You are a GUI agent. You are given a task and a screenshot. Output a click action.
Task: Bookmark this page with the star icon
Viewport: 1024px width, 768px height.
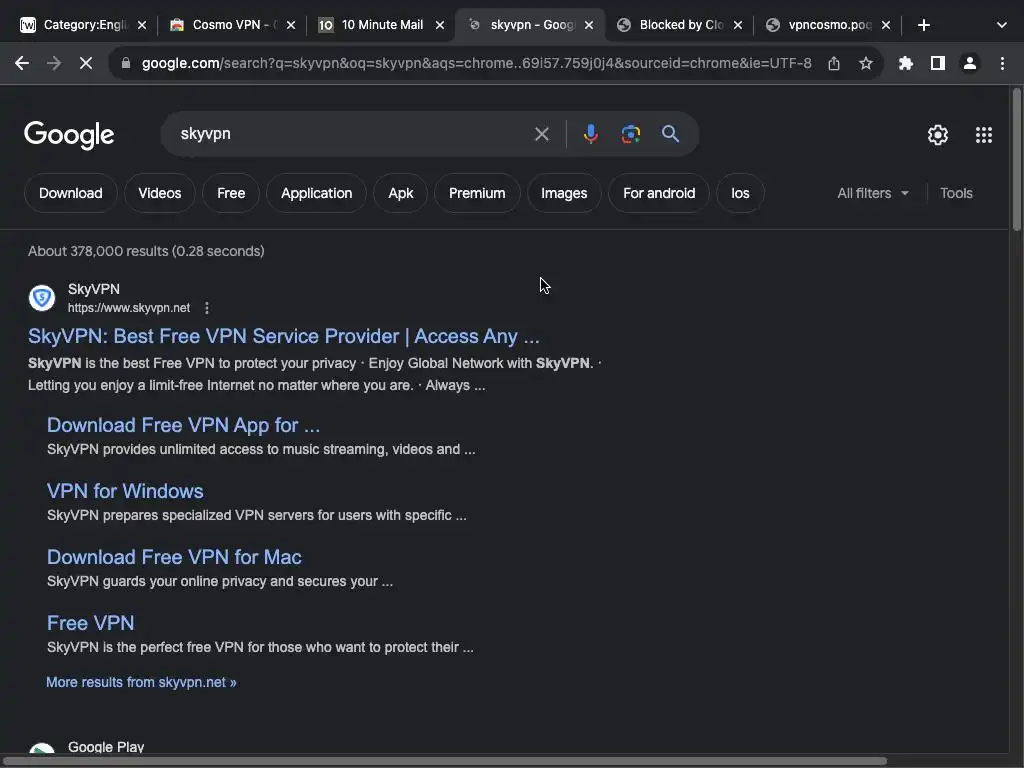(x=865, y=63)
